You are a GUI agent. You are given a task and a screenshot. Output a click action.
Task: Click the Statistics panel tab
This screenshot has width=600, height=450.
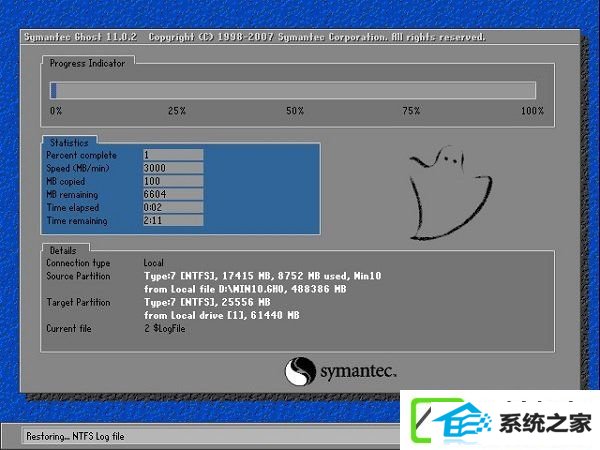tap(69, 143)
